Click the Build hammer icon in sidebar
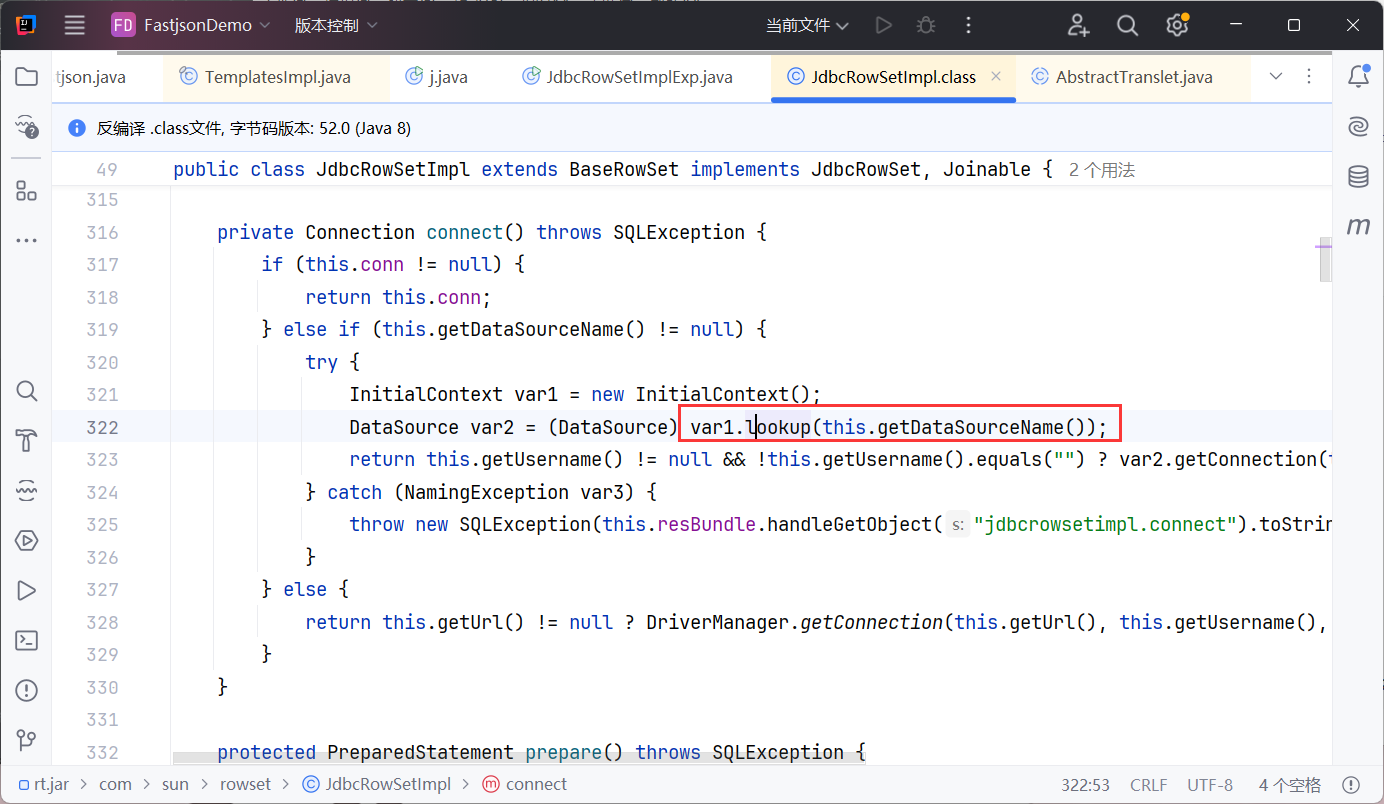This screenshot has height=804, width=1384. pos(27,441)
